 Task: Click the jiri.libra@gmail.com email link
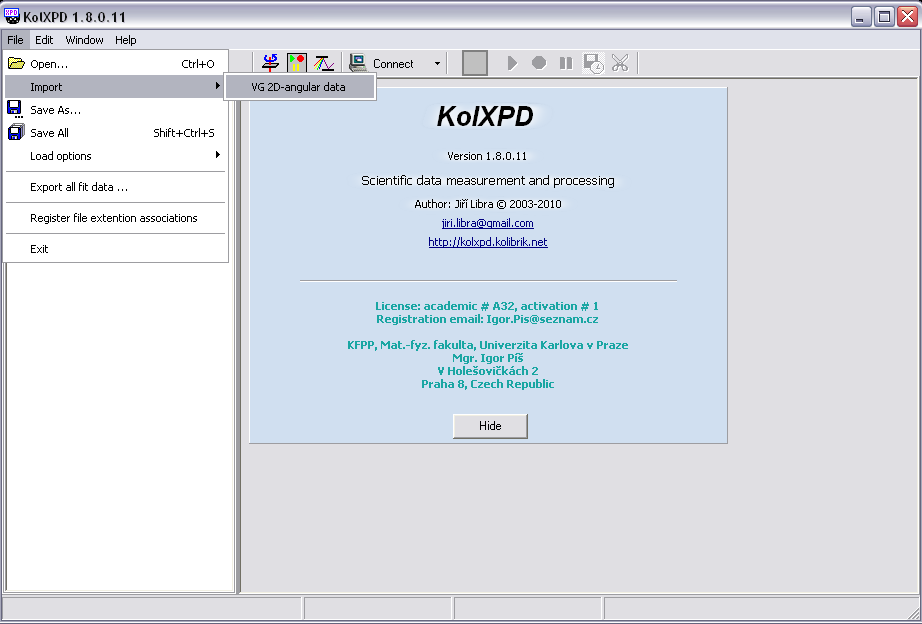click(487, 223)
